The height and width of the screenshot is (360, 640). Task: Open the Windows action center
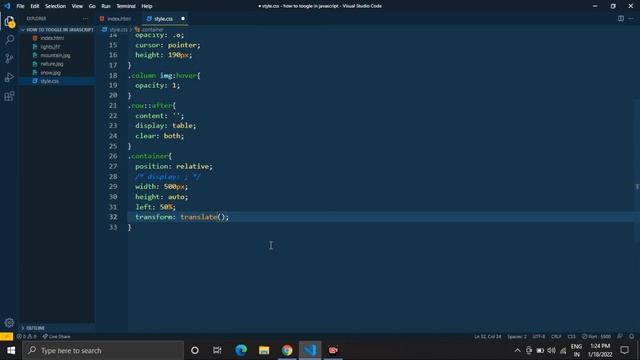coord(624,350)
